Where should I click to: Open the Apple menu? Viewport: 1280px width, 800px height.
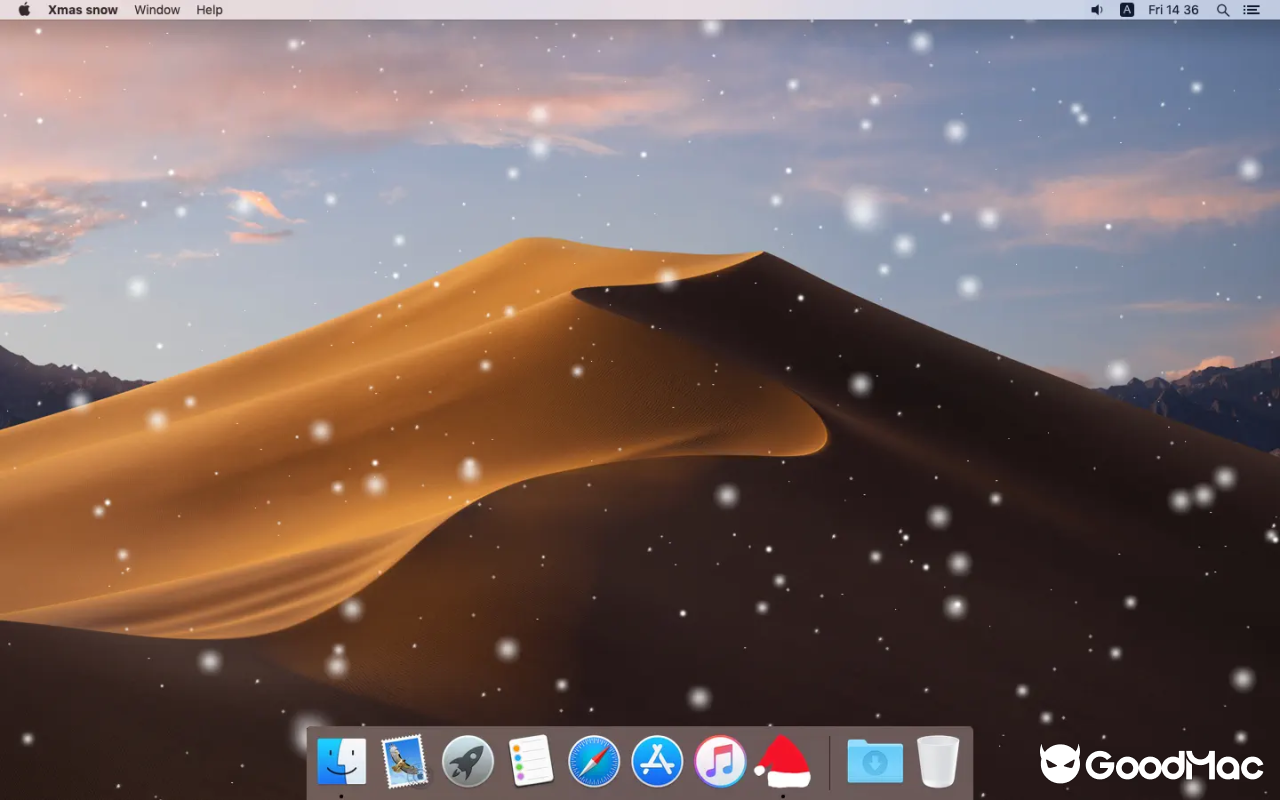22,10
